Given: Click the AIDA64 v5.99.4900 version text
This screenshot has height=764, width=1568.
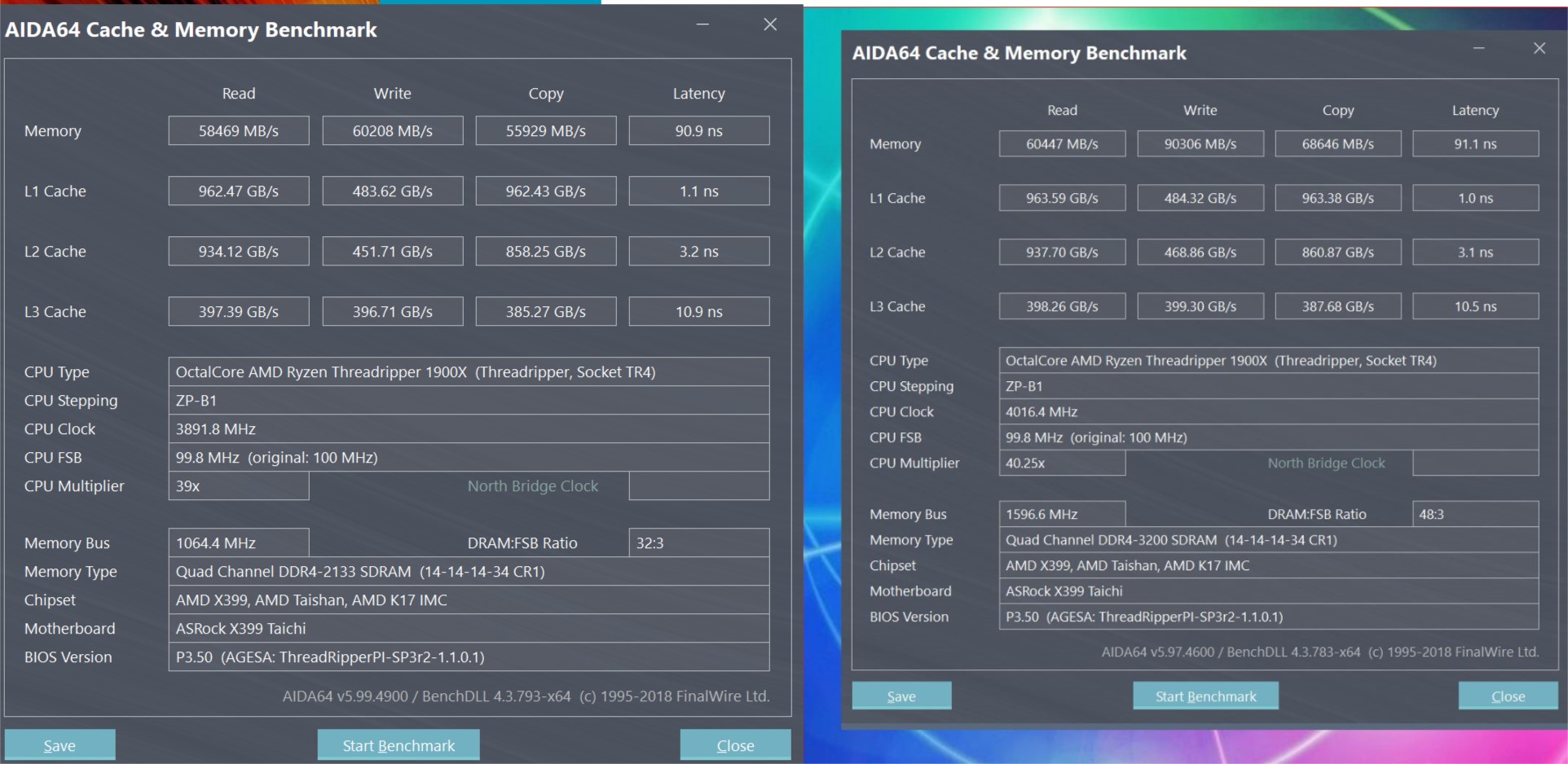Looking at the screenshot, I should coord(526,696).
